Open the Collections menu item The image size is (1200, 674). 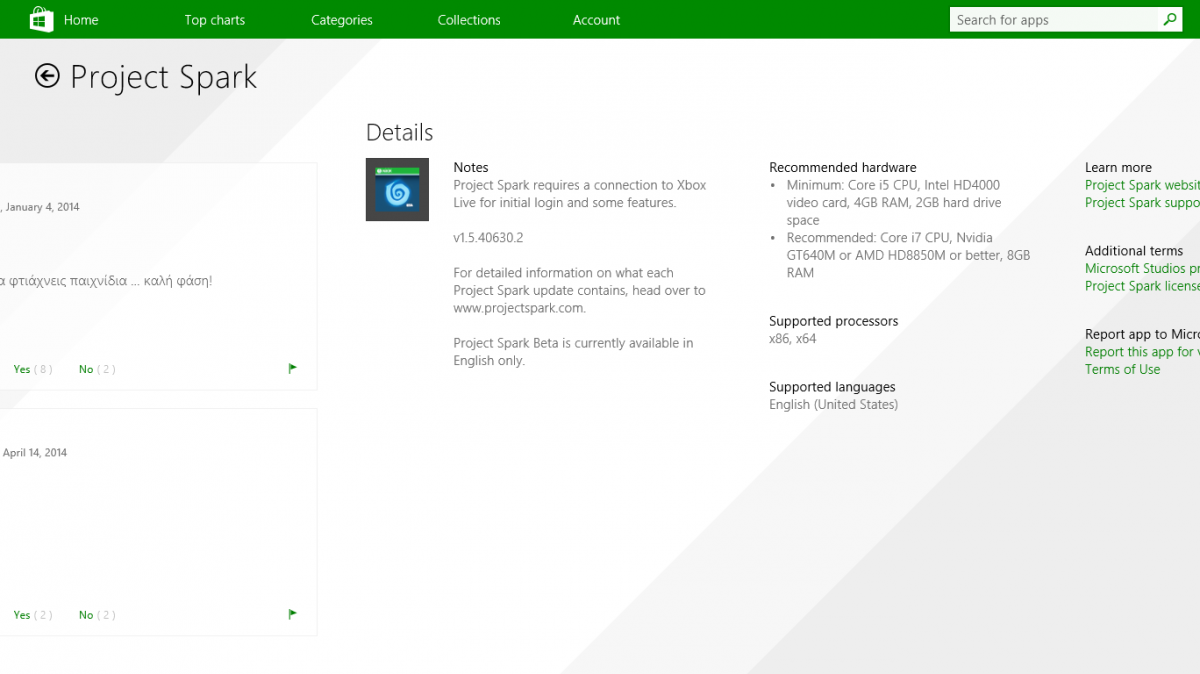(x=469, y=20)
